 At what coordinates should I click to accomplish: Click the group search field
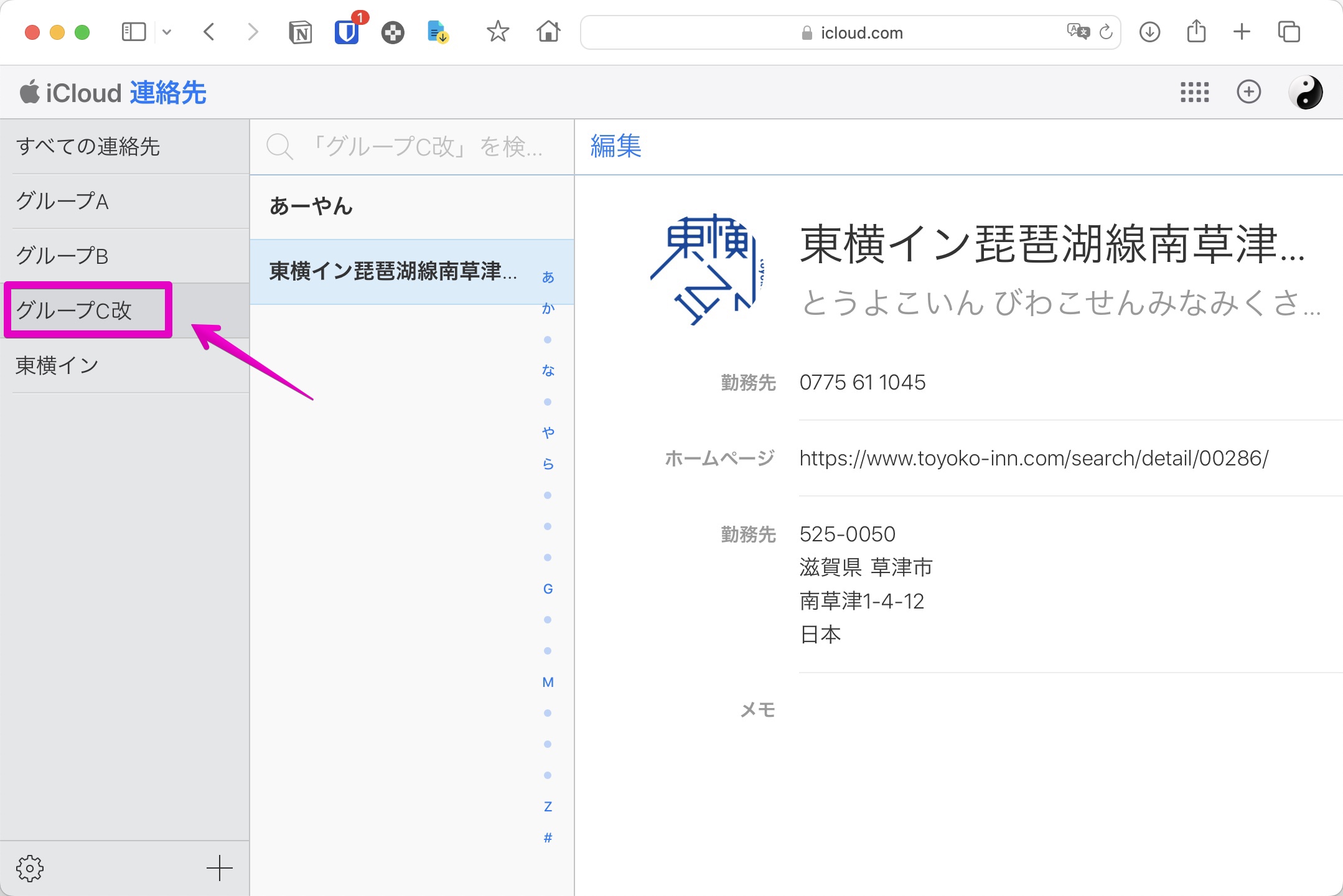[x=423, y=147]
